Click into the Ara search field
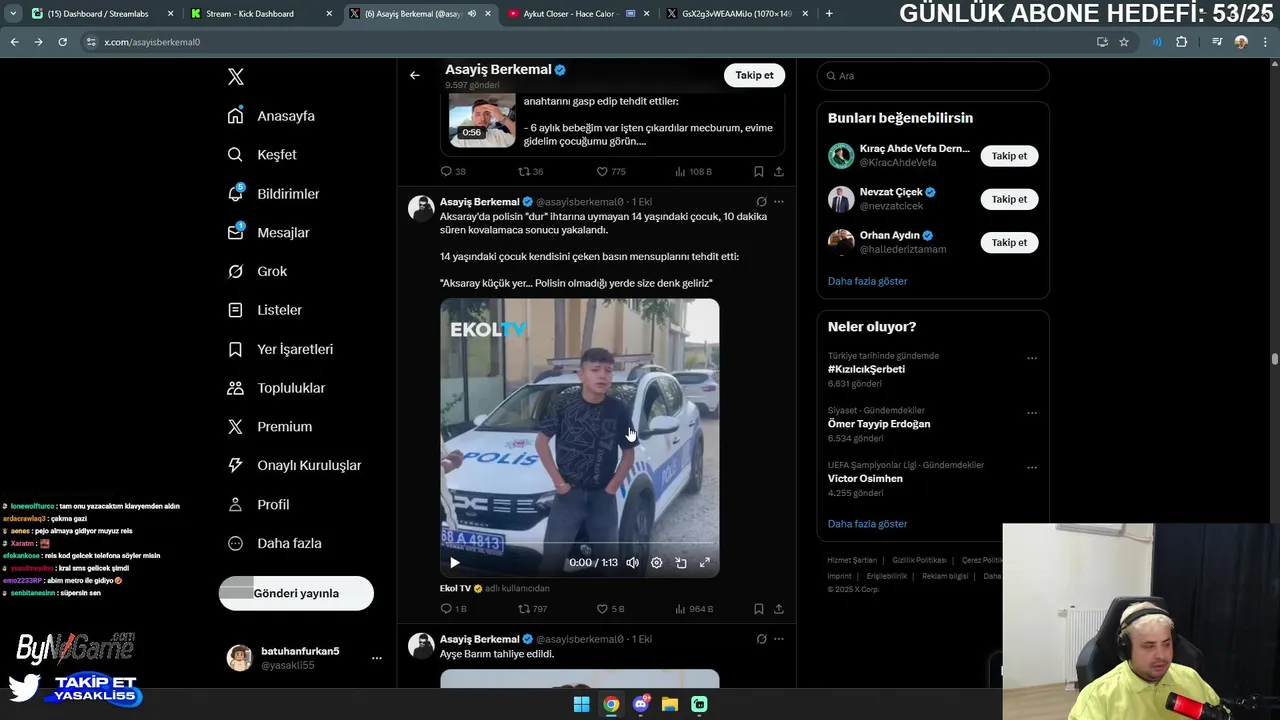Image resolution: width=1280 pixels, height=720 pixels. 933,76
